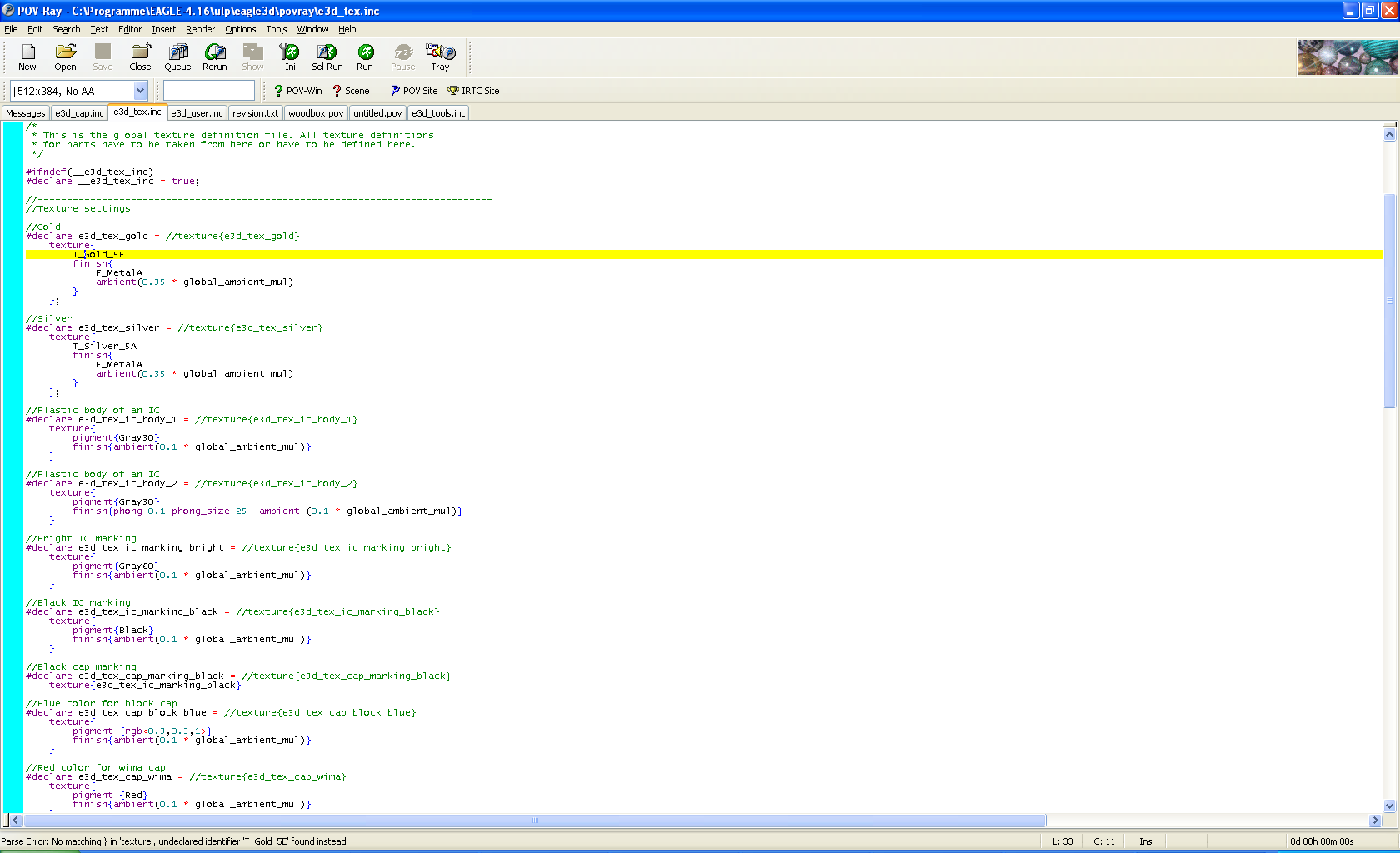The height and width of the screenshot is (853, 1400).
Task: Switch to the untitled.pov tab
Action: click(377, 113)
